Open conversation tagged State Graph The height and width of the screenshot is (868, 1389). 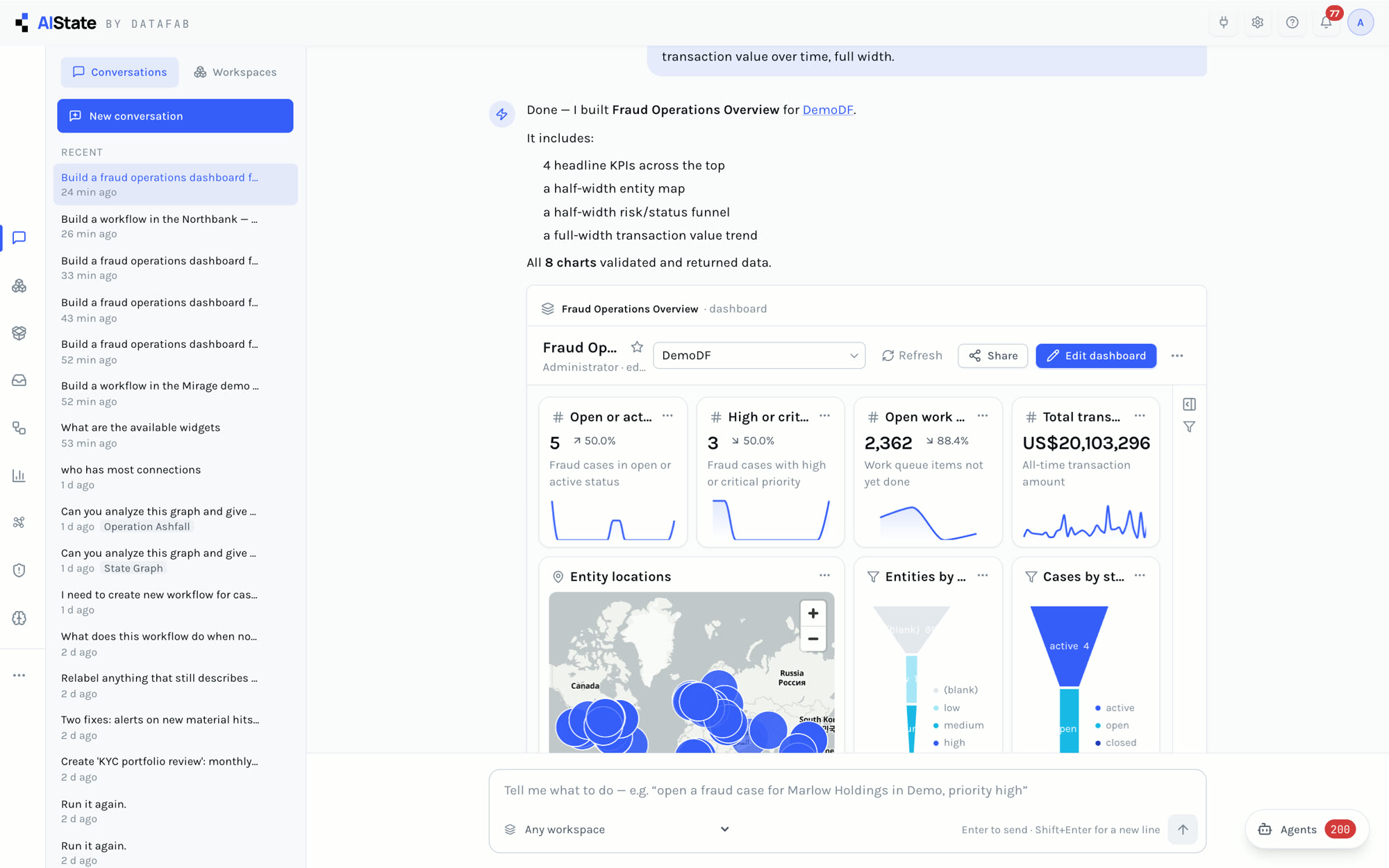pyautogui.click(x=175, y=560)
